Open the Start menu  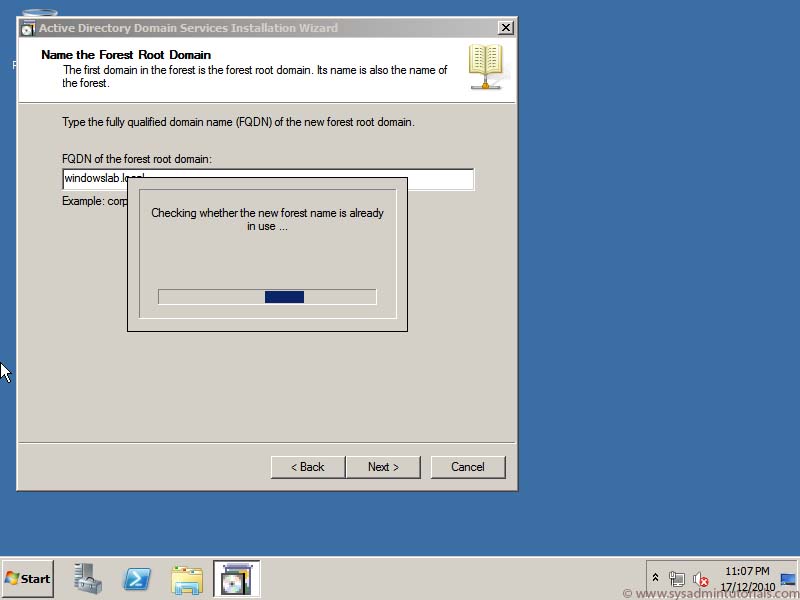coord(25,578)
